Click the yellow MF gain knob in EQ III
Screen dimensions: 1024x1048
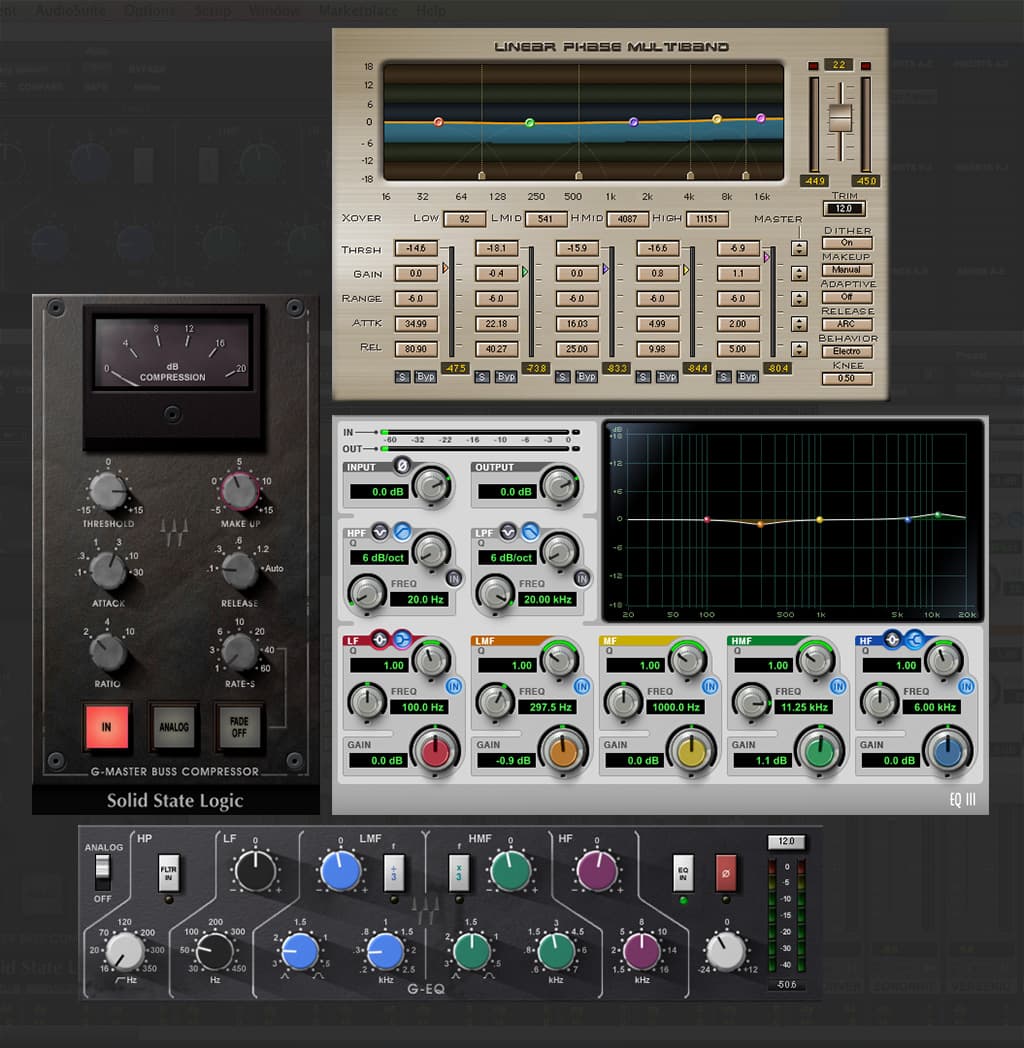[x=691, y=751]
